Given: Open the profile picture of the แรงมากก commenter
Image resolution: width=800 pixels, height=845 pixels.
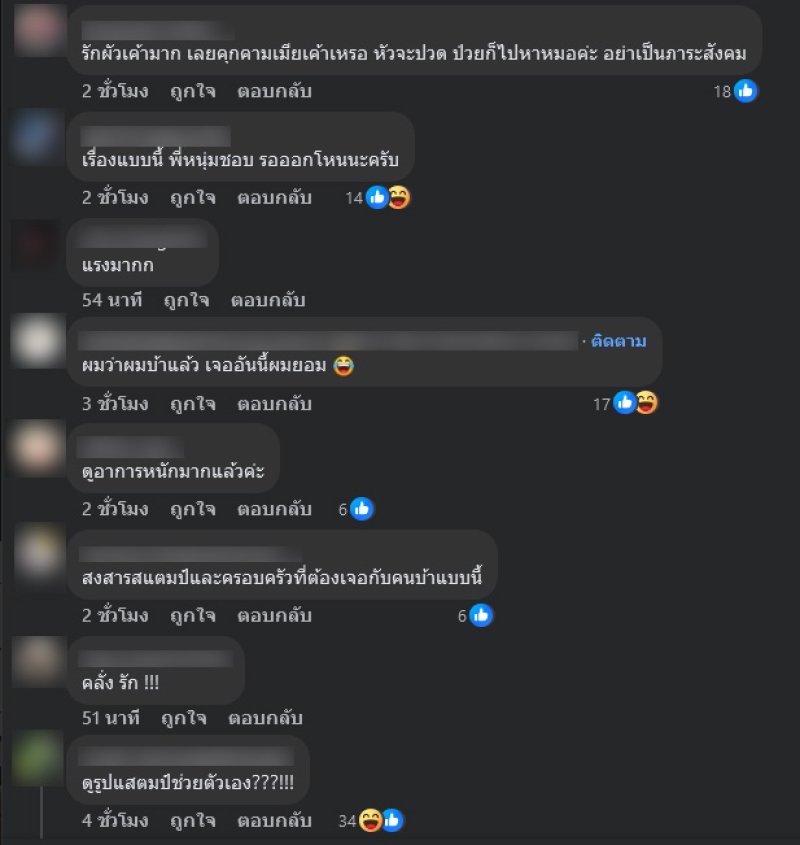Looking at the screenshot, I should [37, 245].
